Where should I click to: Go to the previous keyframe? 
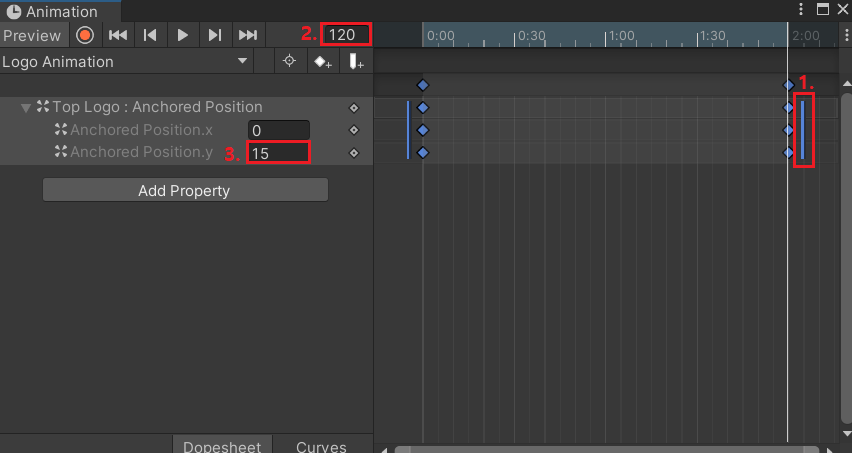[x=150, y=35]
